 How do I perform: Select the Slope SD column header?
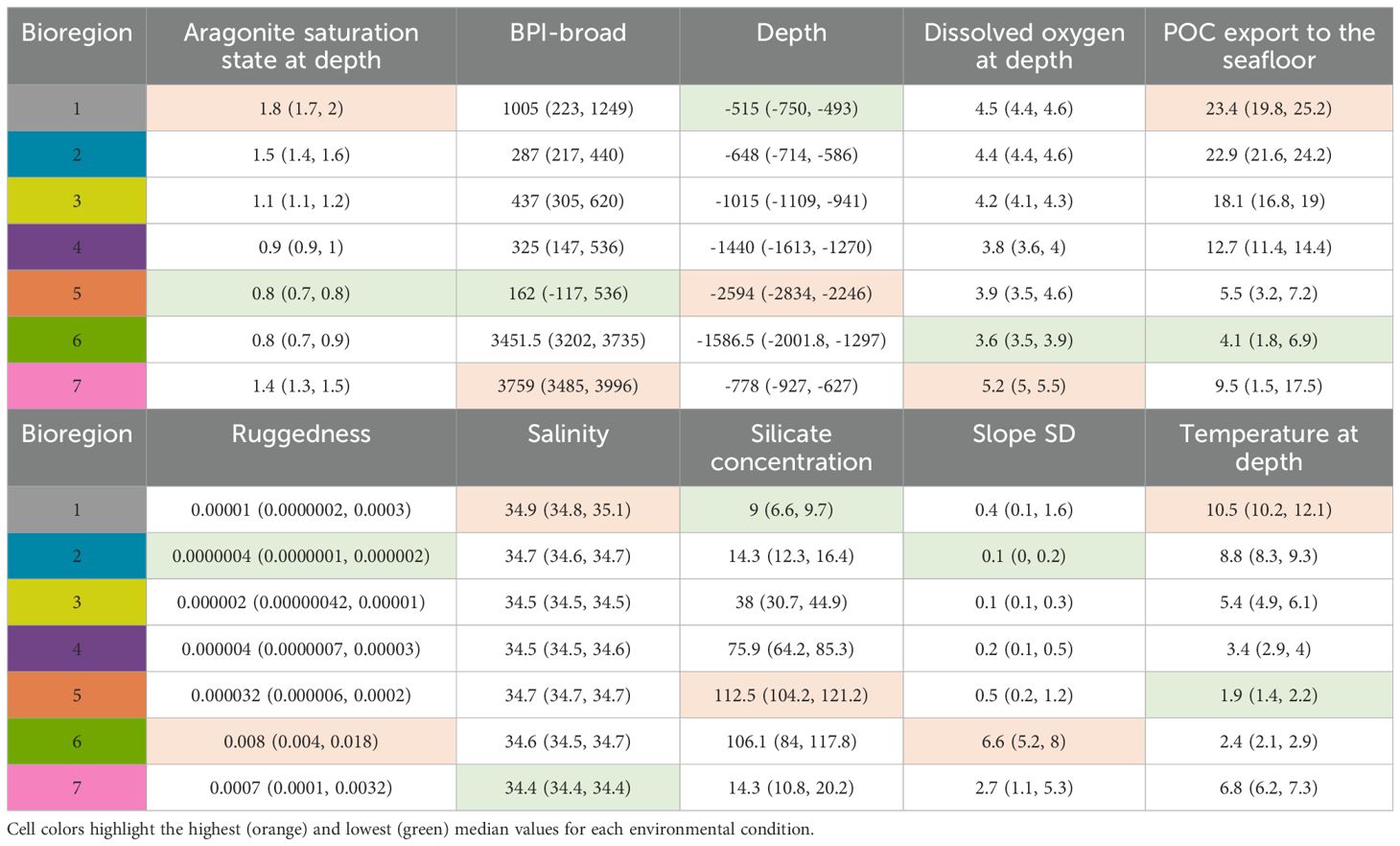click(x=1023, y=434)
